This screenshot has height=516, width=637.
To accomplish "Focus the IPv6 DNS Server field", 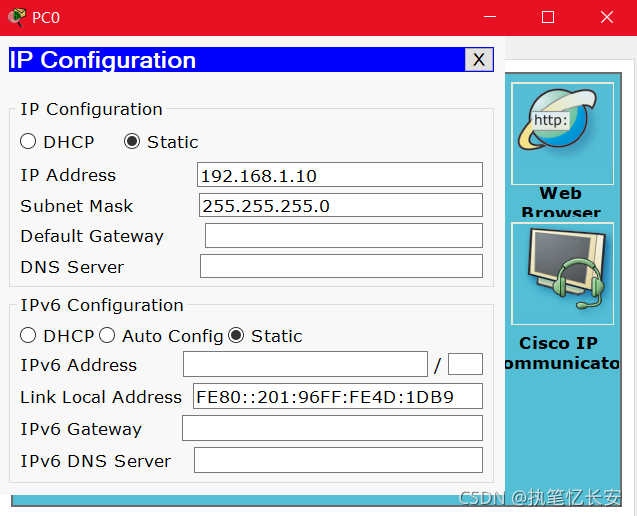I will 338,460.
